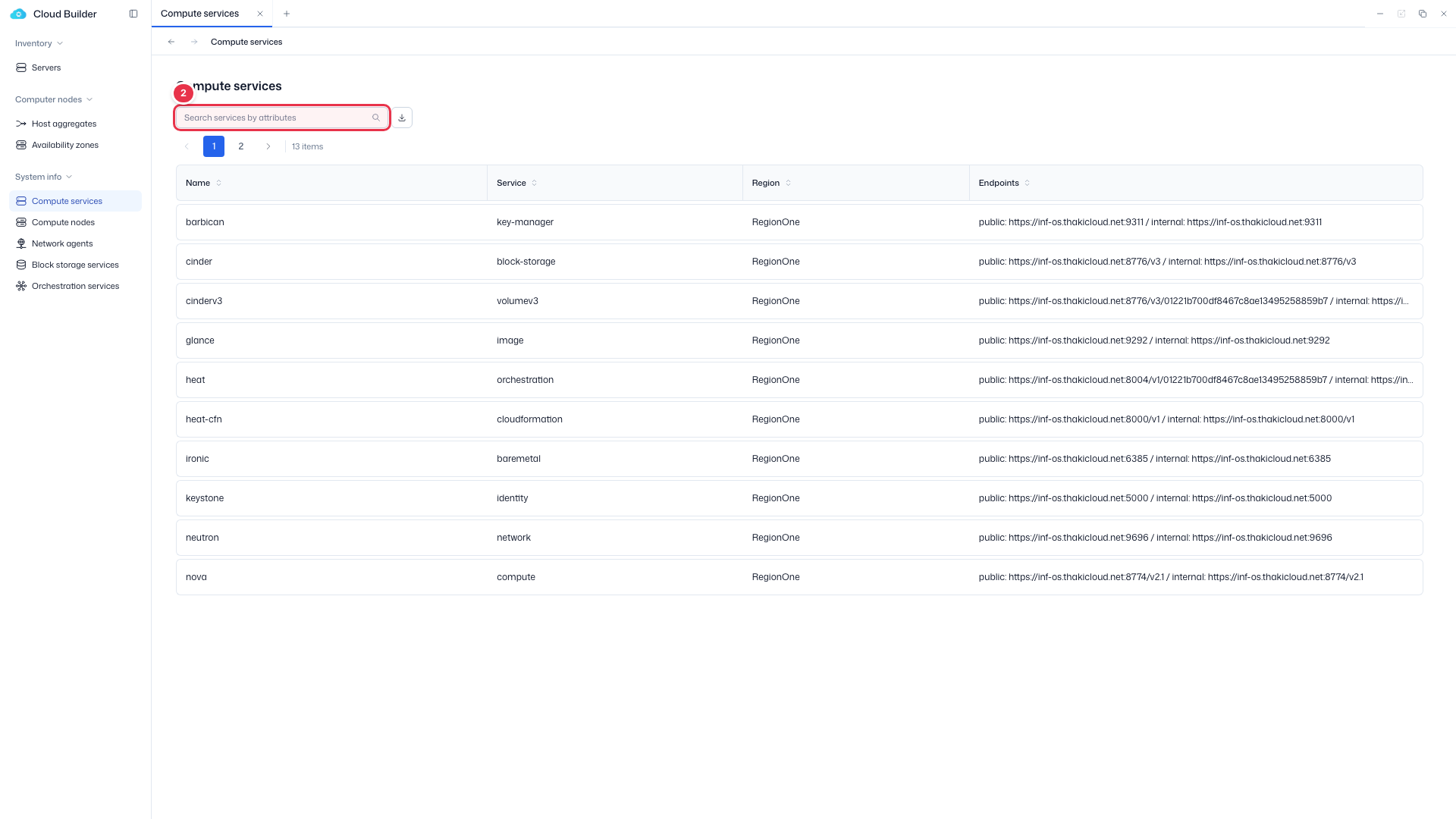This screenshot has width=1456, height=819.
Task: Open Network agents in sidebar
Action: [75, 243]
